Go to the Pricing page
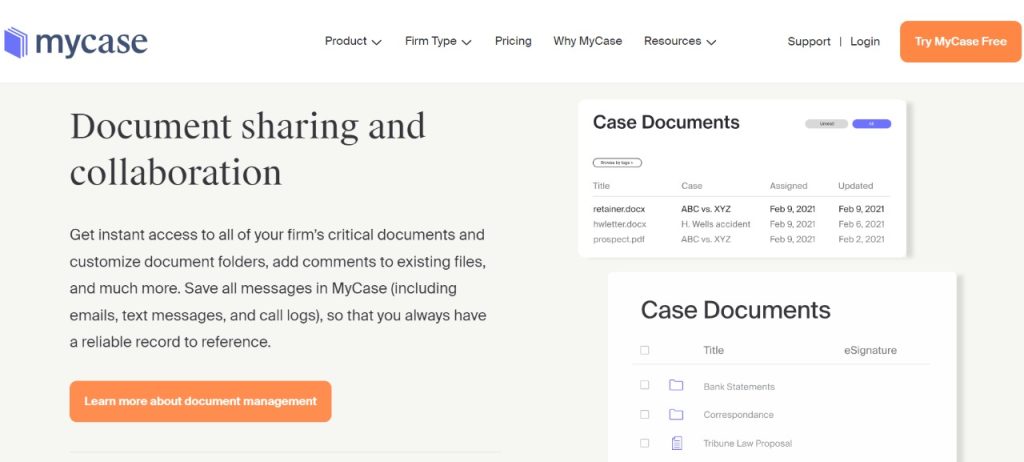This screenshot has width=1024, height=462. click(x=513, y=41)
